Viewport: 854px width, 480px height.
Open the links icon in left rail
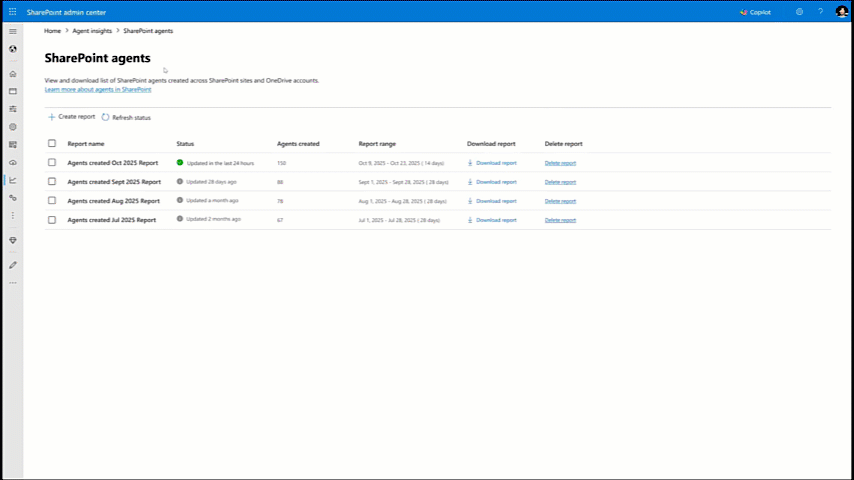(13, 198)
